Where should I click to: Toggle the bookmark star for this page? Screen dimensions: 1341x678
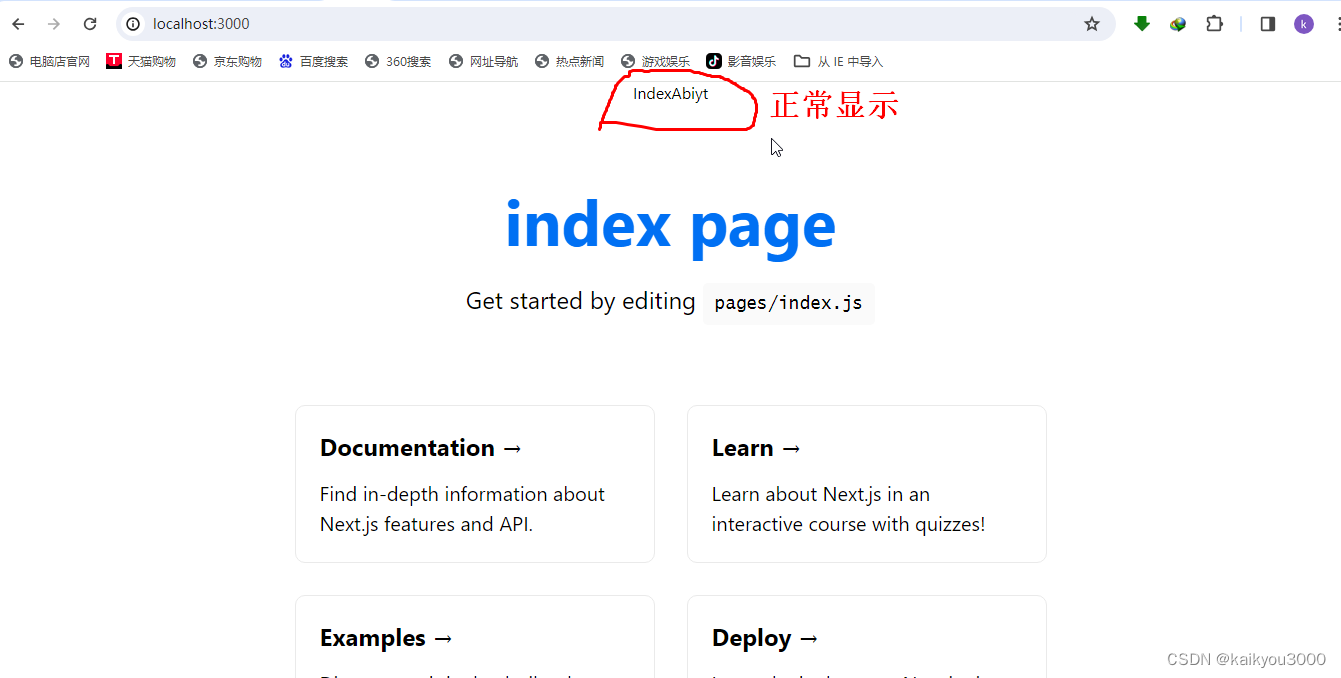click(x=1091, y=23)
